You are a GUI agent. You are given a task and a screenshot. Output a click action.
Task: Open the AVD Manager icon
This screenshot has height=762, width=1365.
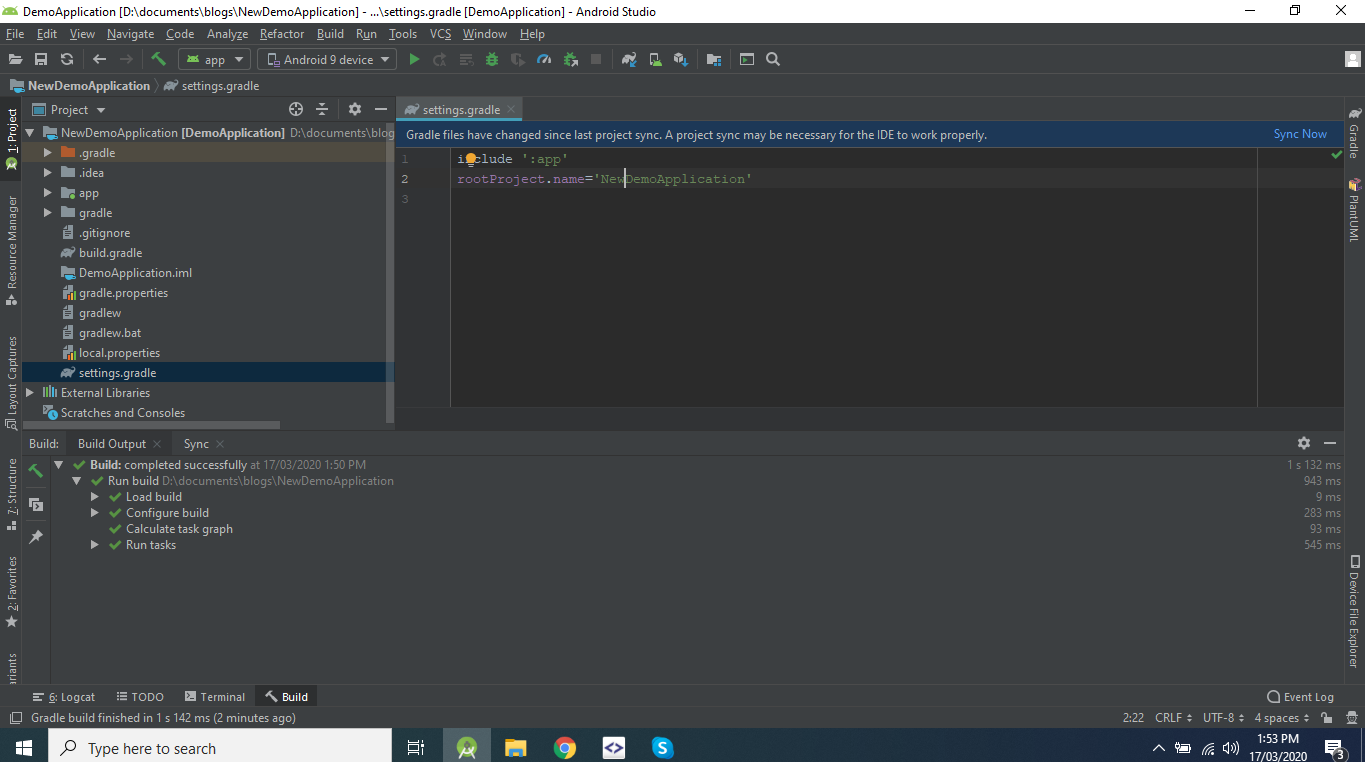[655, 60]
